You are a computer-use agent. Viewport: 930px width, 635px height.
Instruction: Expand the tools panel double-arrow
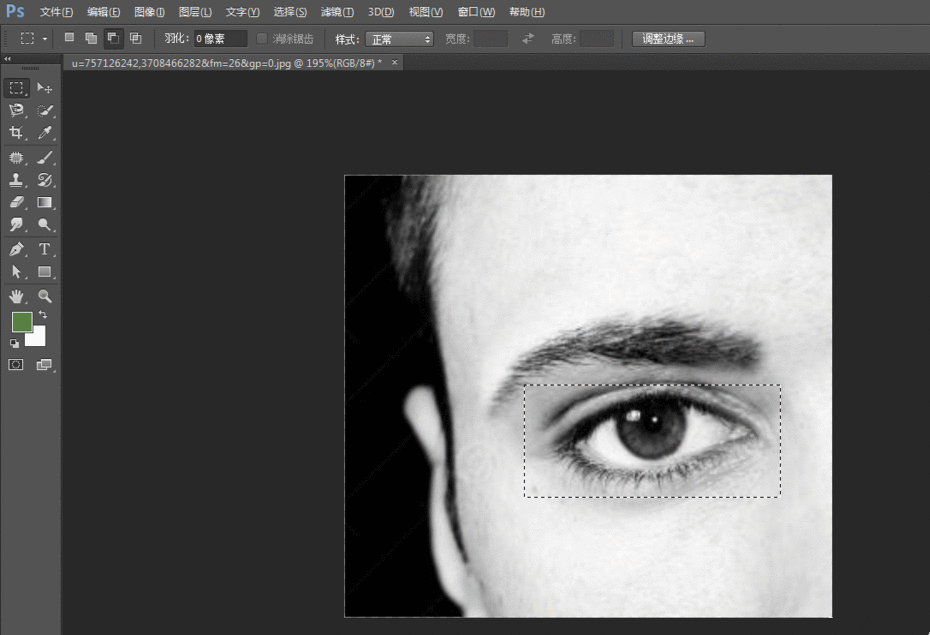point(8,59)
